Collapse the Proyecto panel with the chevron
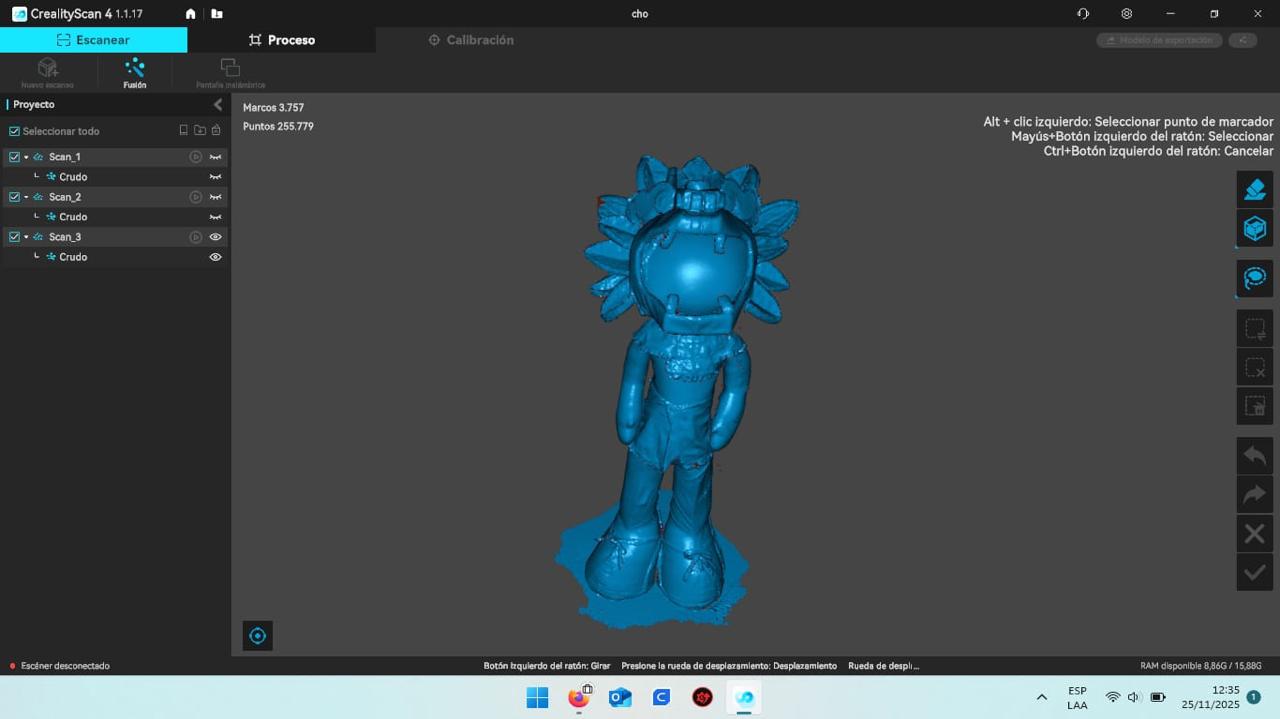Image resolution: width=1280 pixels, height=719 pixels. [x=218, y=104]
